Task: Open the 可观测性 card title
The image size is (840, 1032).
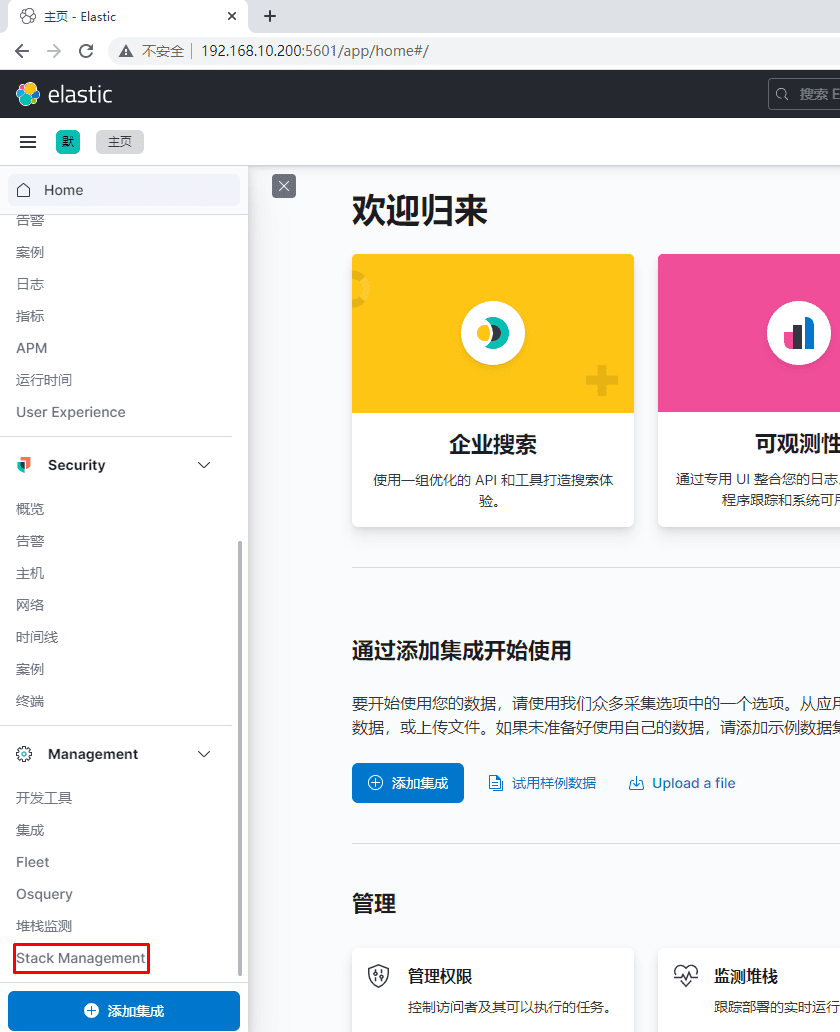Action: coord(797,444)
